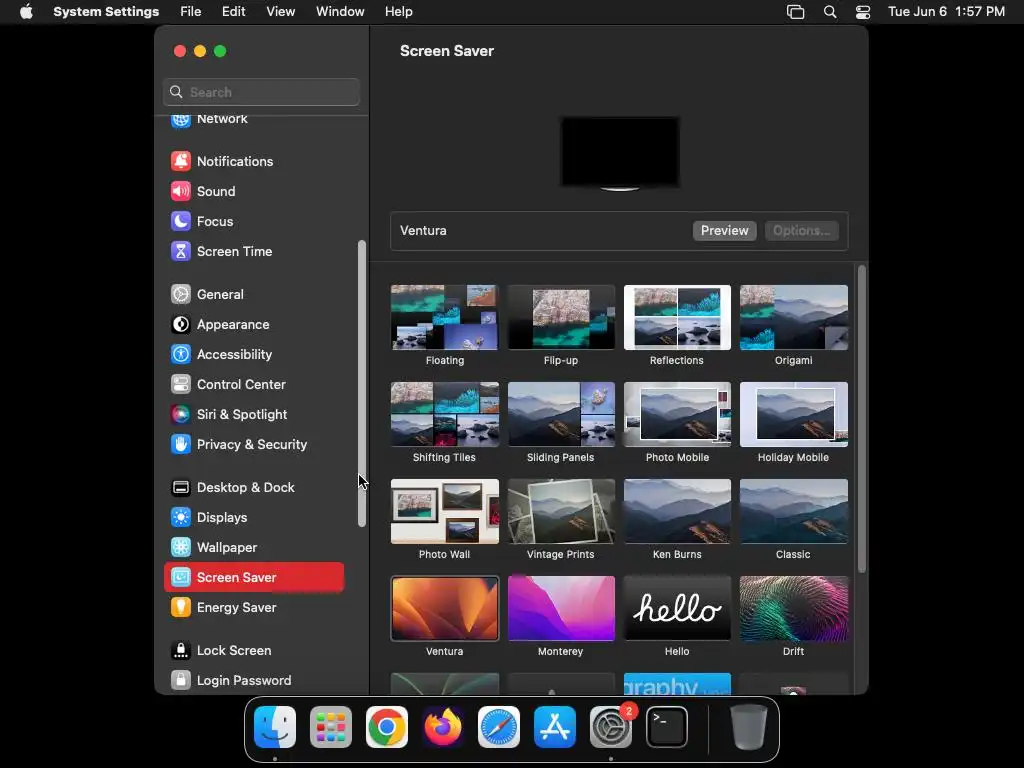
Task: Click the sidebar scrollbar
Action: point(362,384)
